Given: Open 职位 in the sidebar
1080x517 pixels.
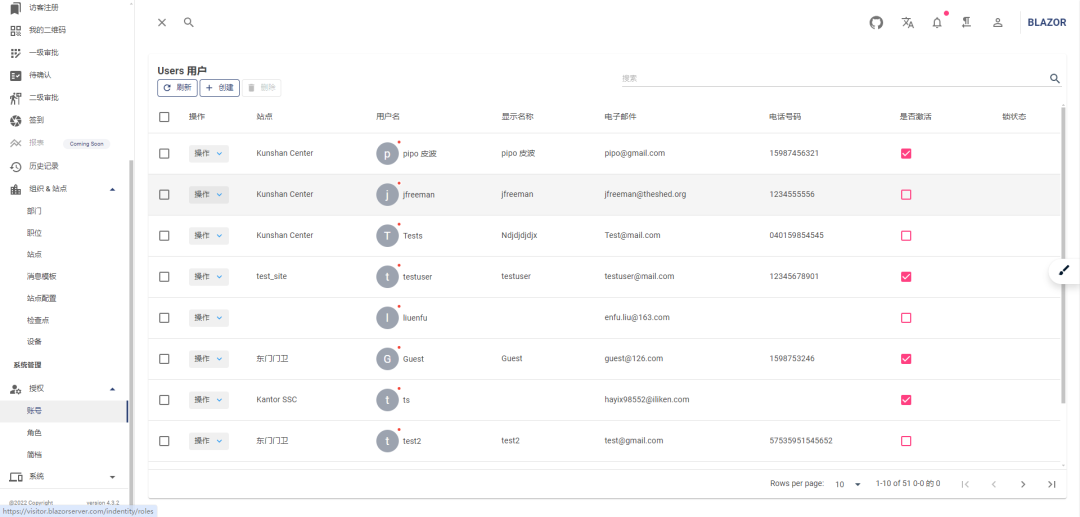Looking at the screenshot, I should [x=34, y=233].
